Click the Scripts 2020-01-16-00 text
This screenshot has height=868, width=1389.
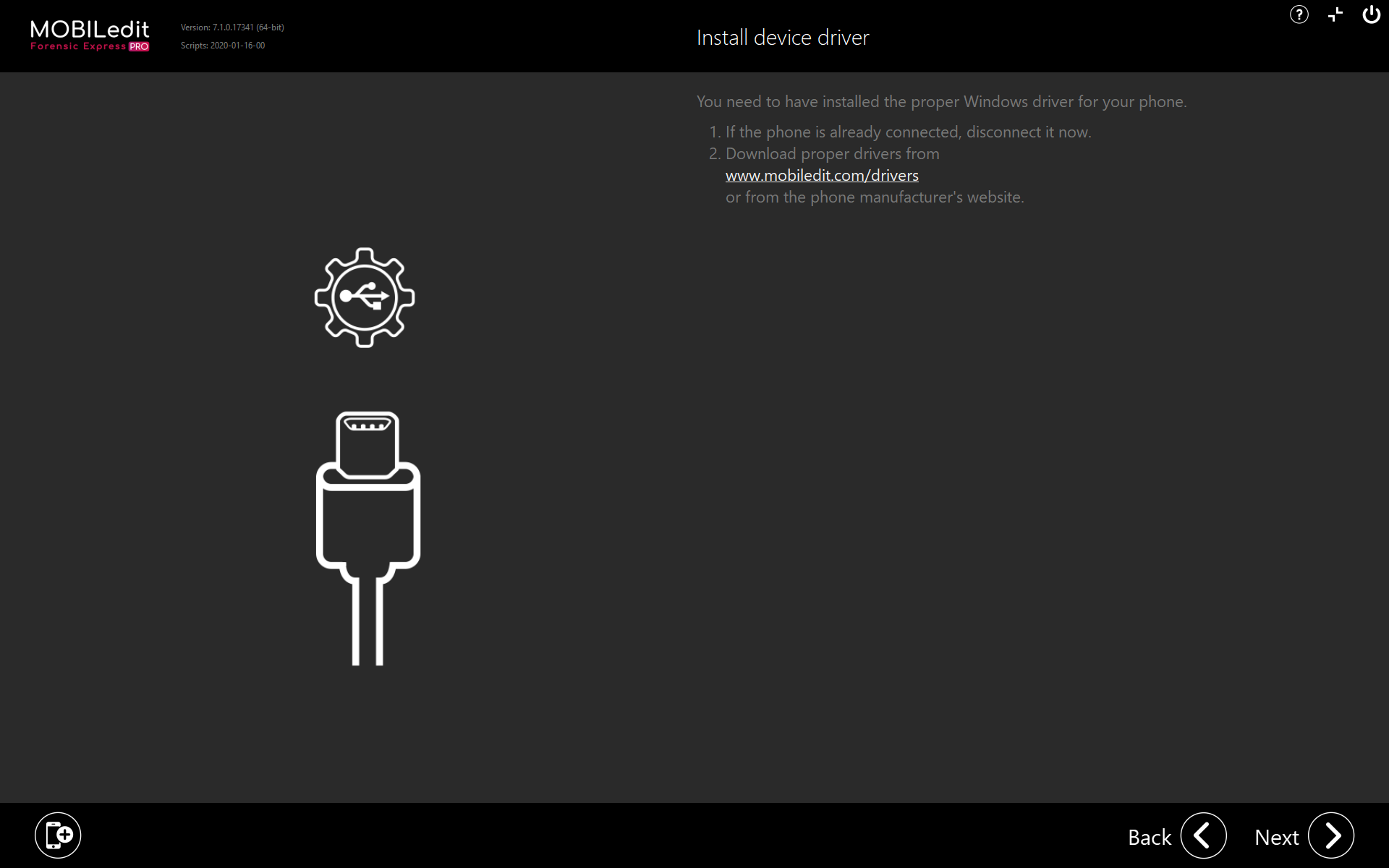(223, 46)
